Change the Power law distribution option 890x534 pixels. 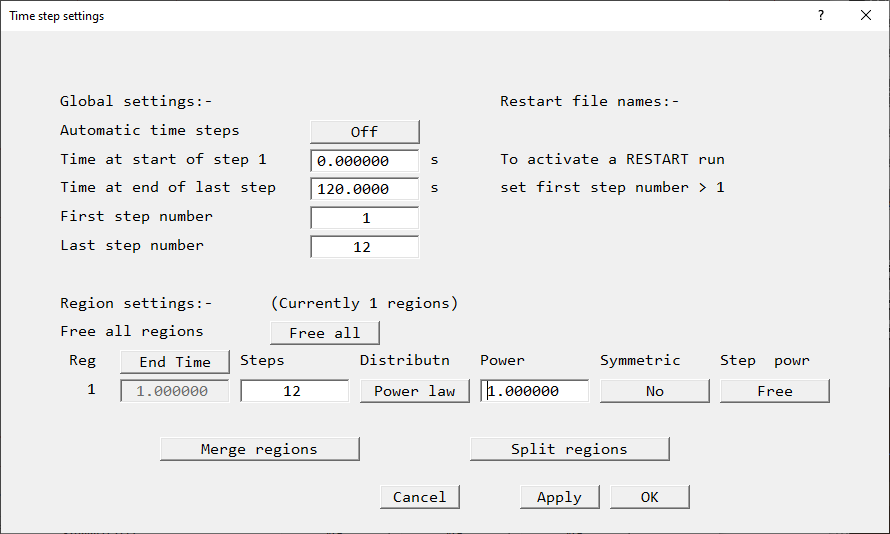coord(414,391)
